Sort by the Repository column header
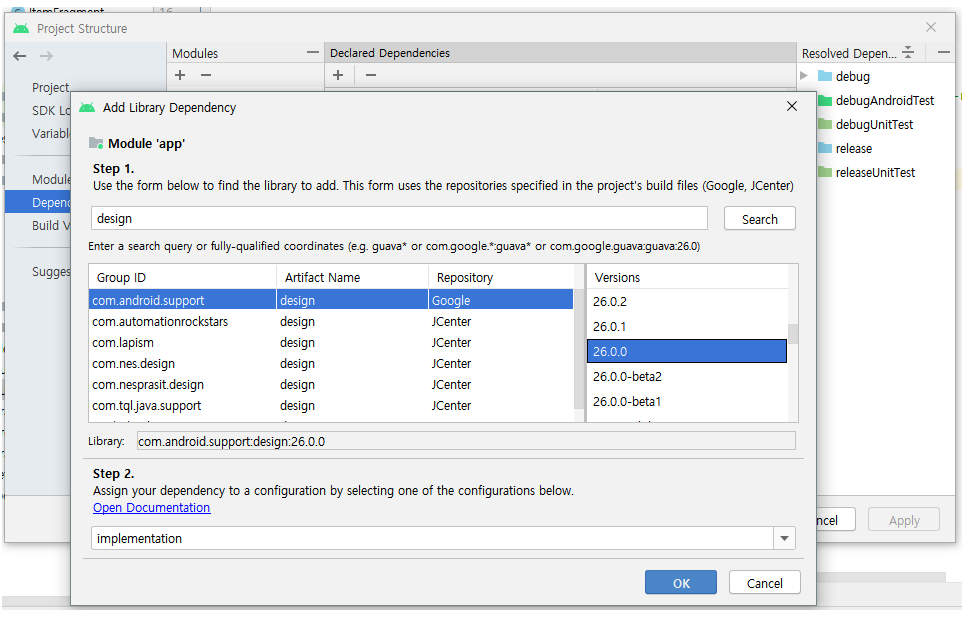The width and height of the screenshot is (966, 617). (x=501, y=277)
